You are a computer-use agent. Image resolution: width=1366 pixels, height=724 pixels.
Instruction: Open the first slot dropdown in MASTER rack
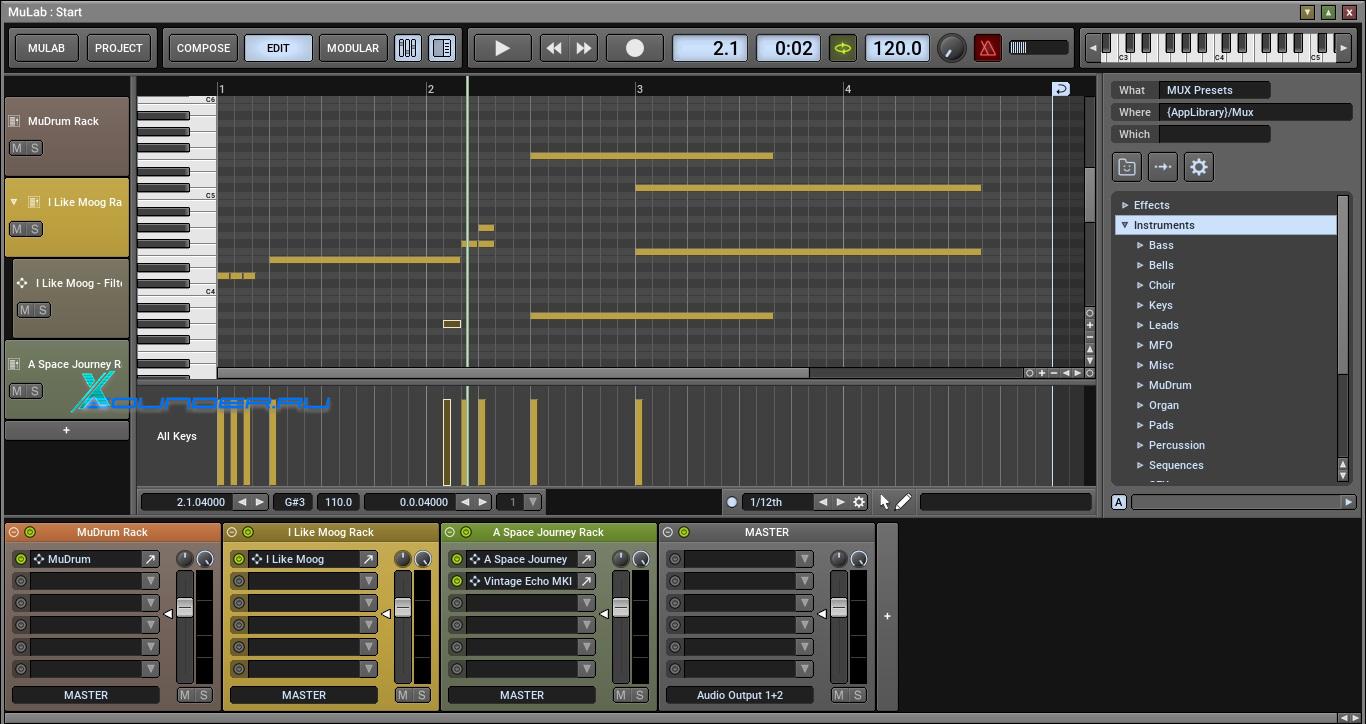[x=804, y=559]
